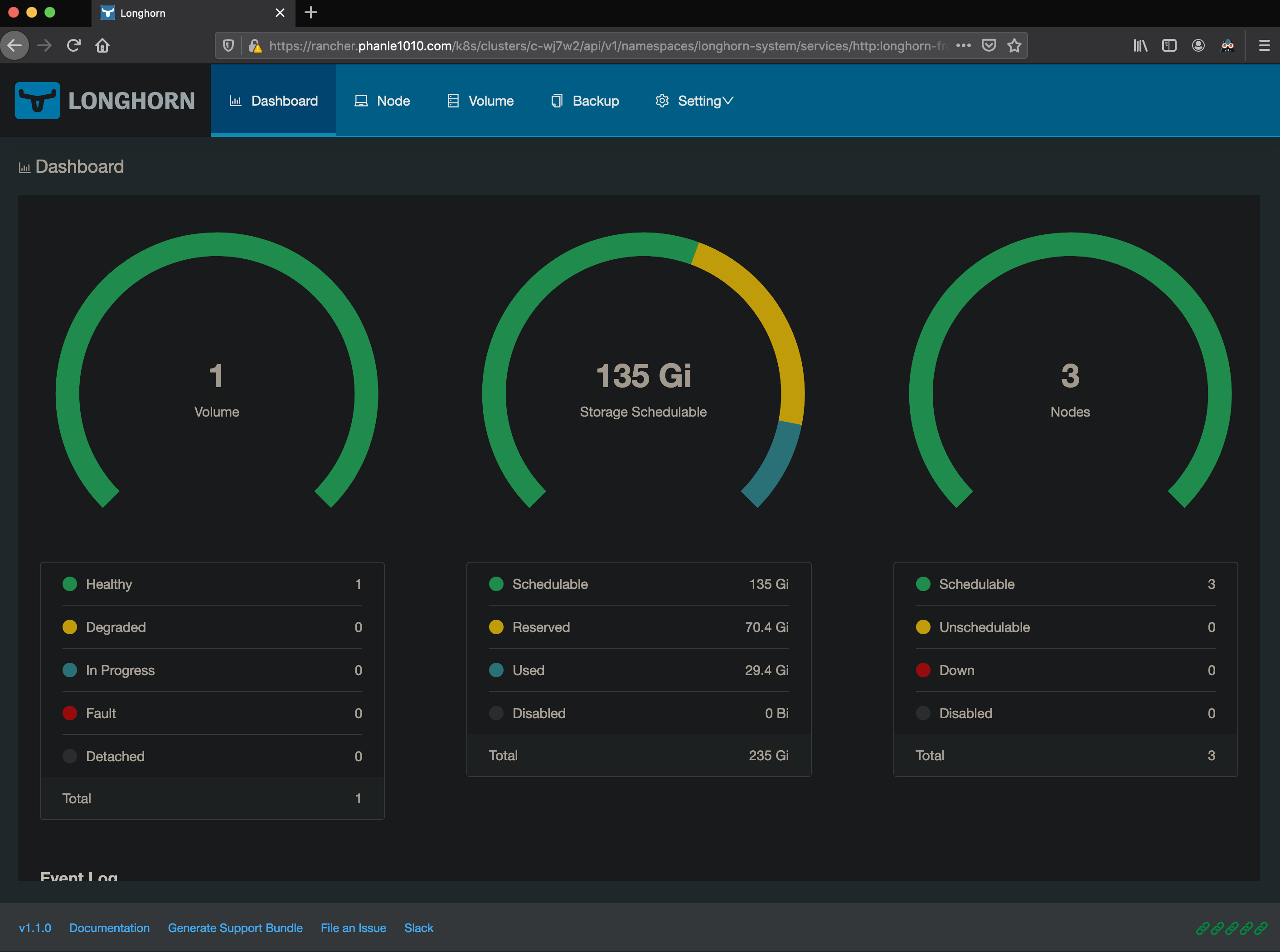Toggle the Healthy status legend dot
This screenshot has width=1280, height=952.
[70, 584]
